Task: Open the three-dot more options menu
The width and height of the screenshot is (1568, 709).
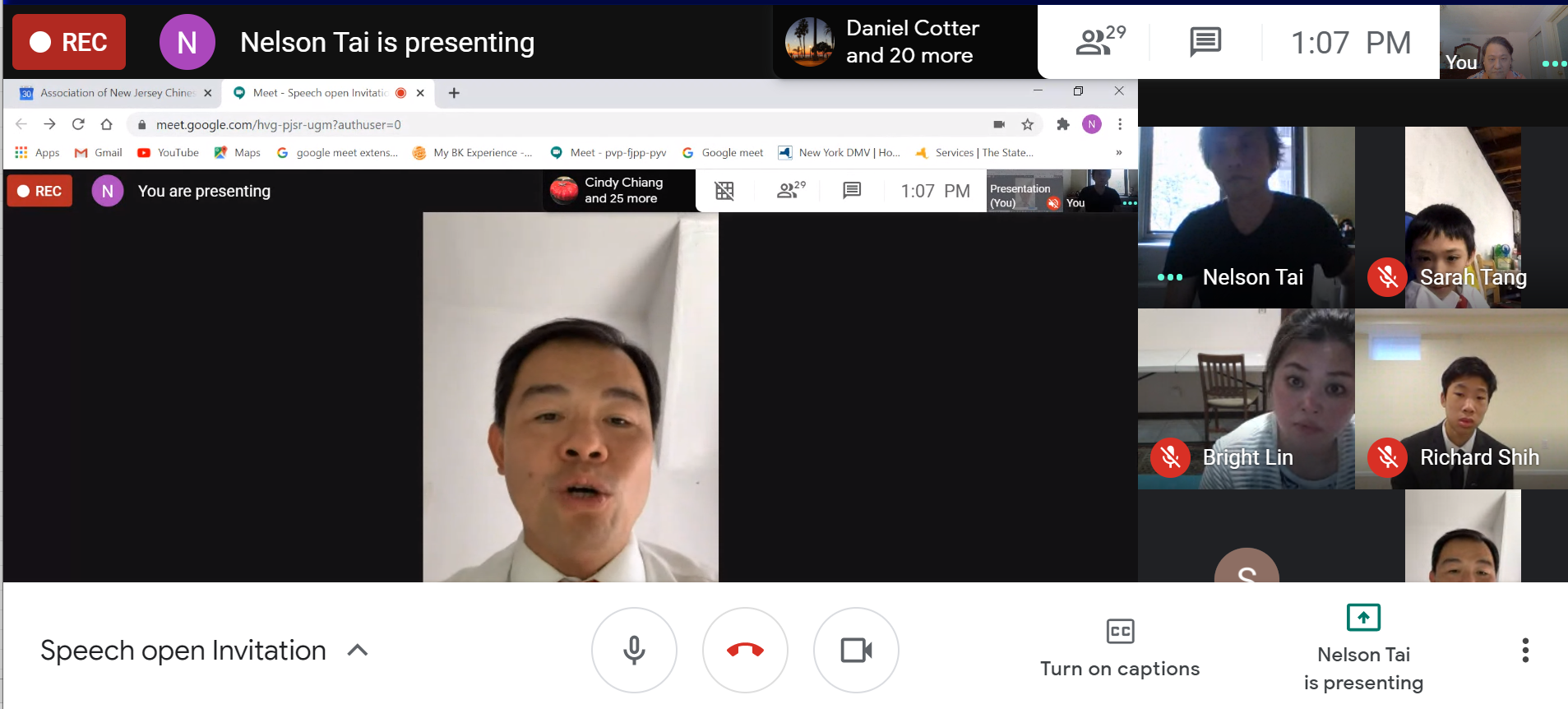Action: (x=1524, y=651)
